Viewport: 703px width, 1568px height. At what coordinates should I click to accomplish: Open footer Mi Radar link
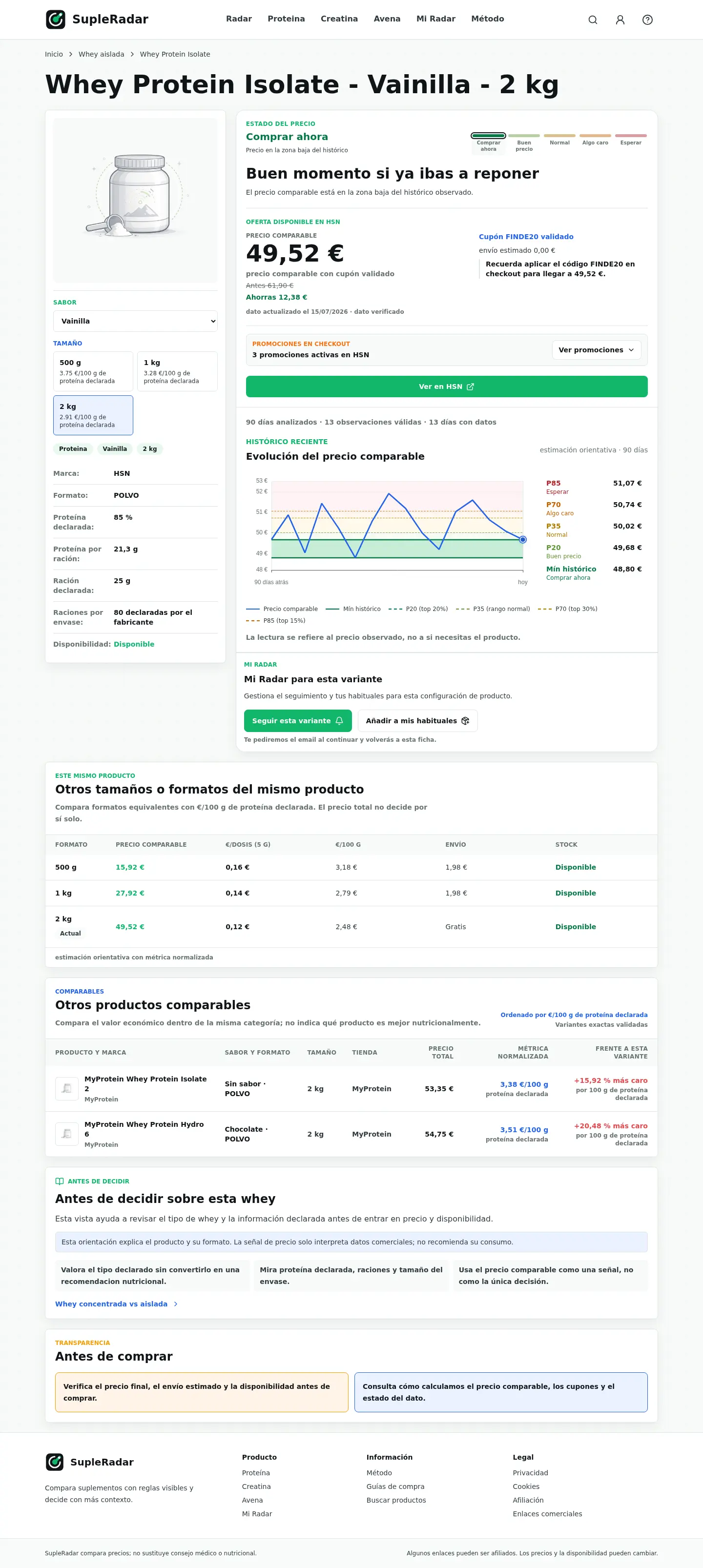257,1514
